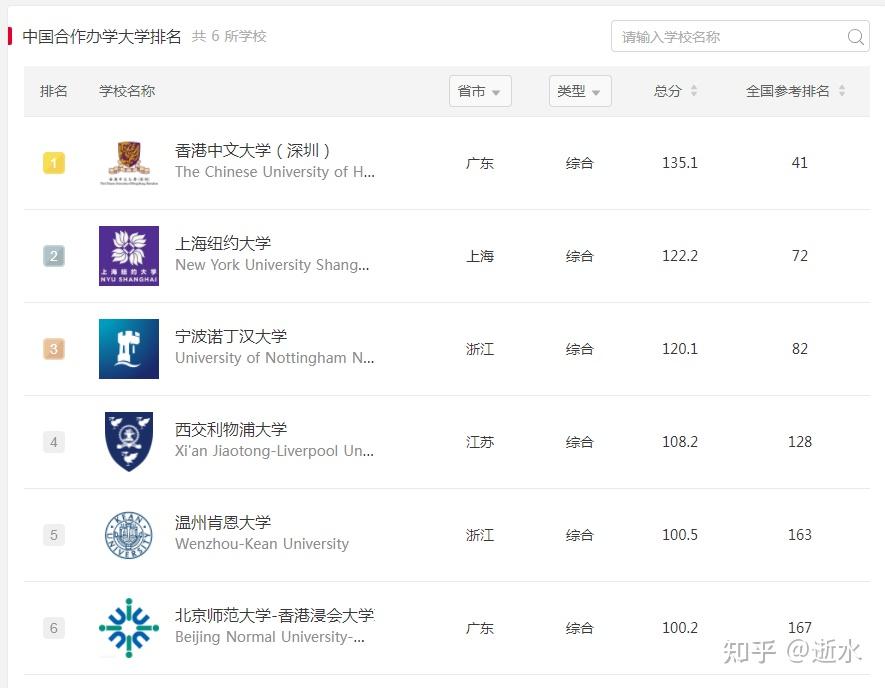Select the 学校名称 column header
885x688 pixels.
point(126,90)
